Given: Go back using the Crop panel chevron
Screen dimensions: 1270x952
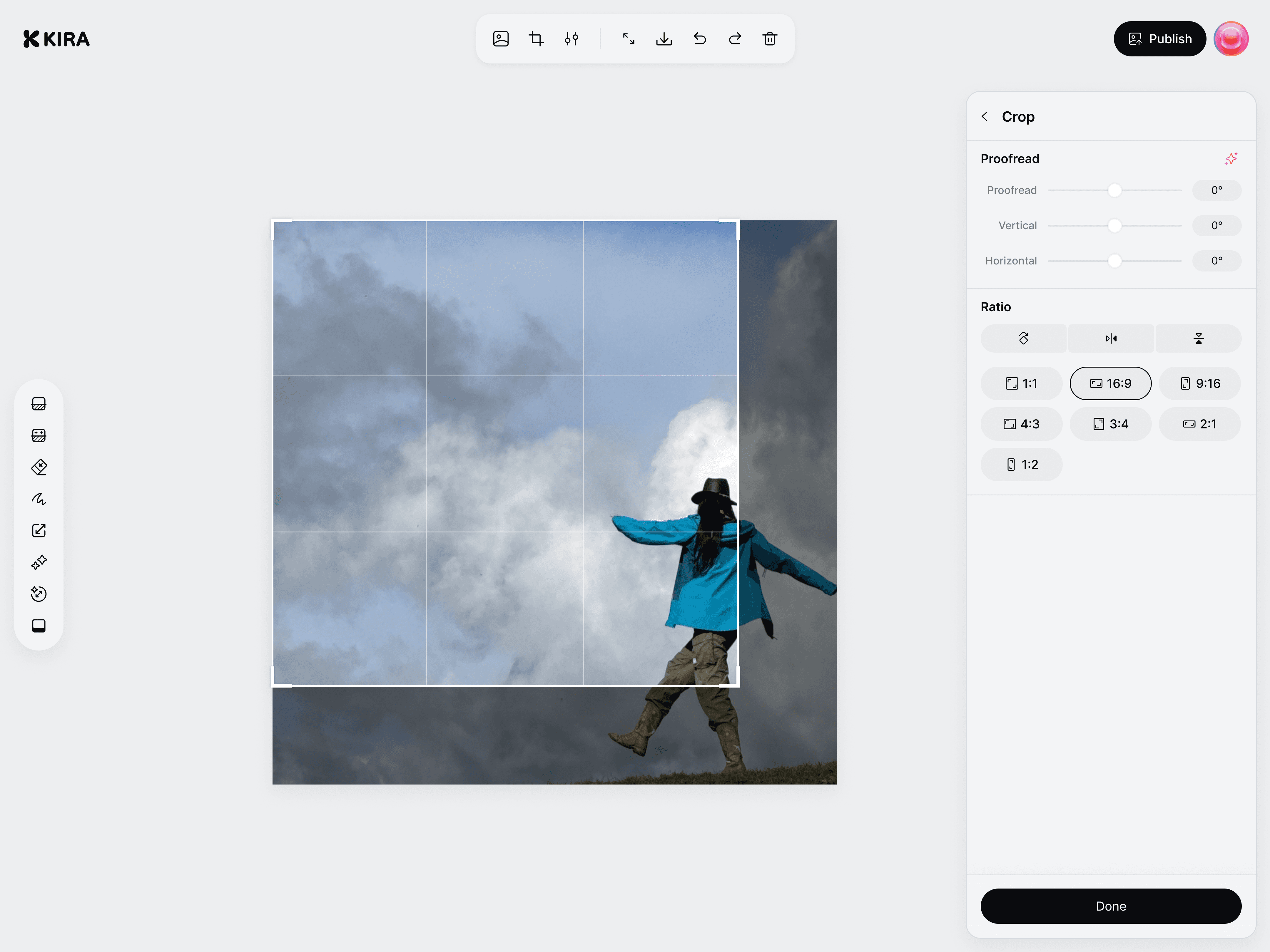Looking at the screenshot, I should coord(985,116).
